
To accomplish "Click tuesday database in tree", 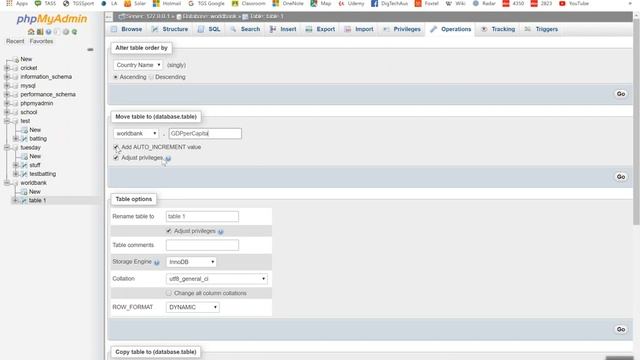I will pyautogui.click(x=31, y=148).
